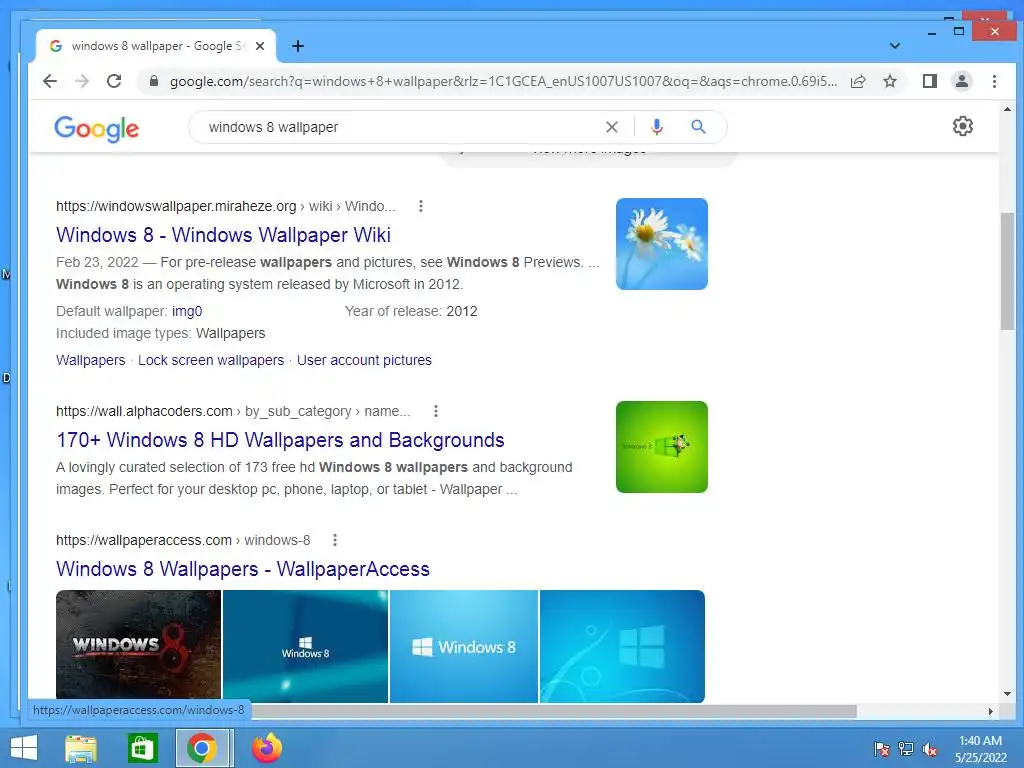
Task: Launch the Store app from taskbar
Action: (142, 748)
